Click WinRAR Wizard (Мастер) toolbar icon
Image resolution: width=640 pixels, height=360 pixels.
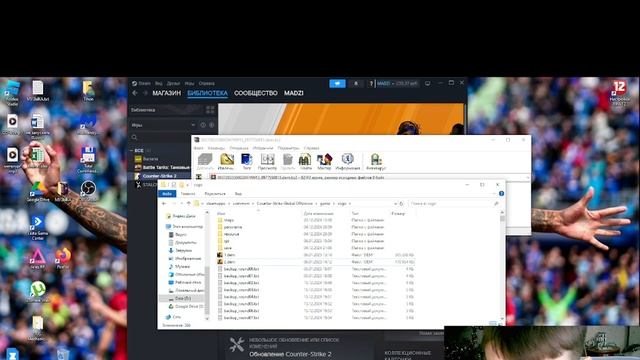(x=324, y=161)
